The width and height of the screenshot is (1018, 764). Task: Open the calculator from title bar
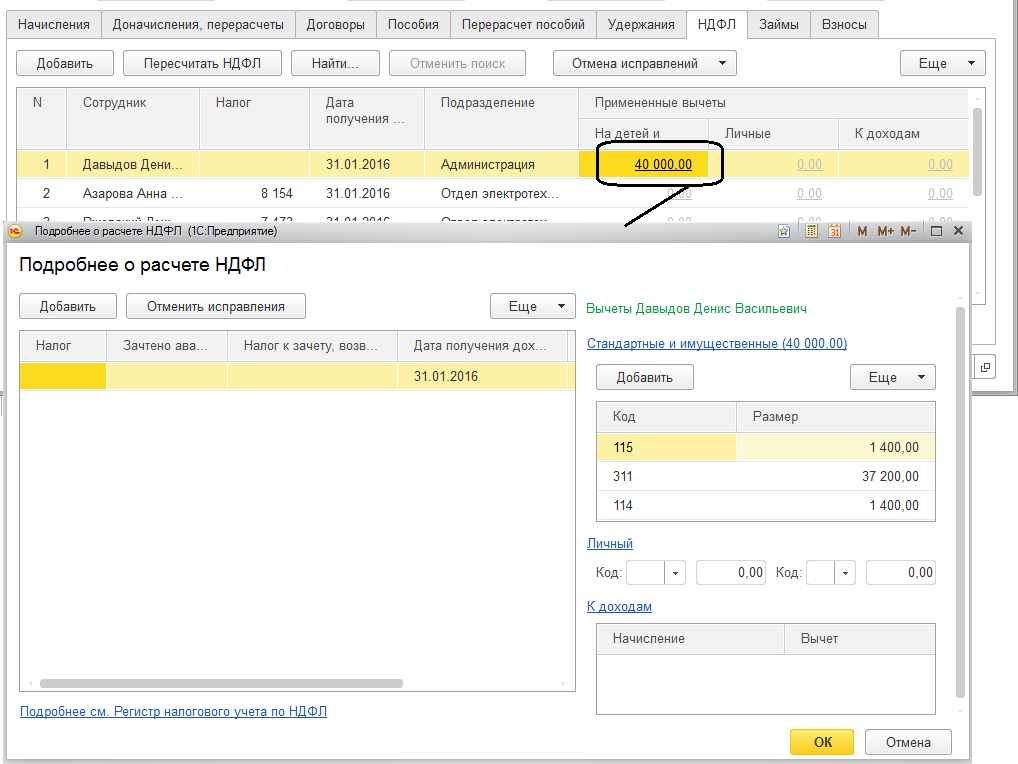810,231
